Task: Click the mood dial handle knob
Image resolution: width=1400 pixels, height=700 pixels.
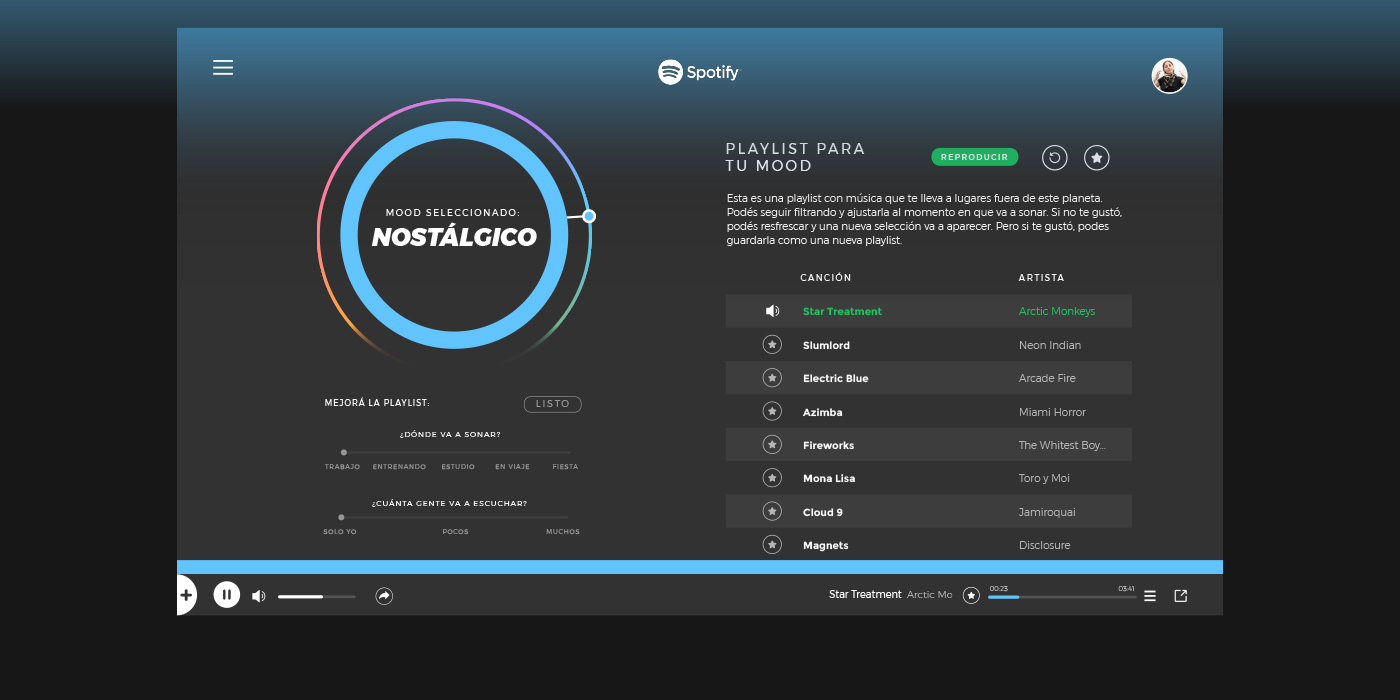Action: pyautogui.click(x=589, y=216)
